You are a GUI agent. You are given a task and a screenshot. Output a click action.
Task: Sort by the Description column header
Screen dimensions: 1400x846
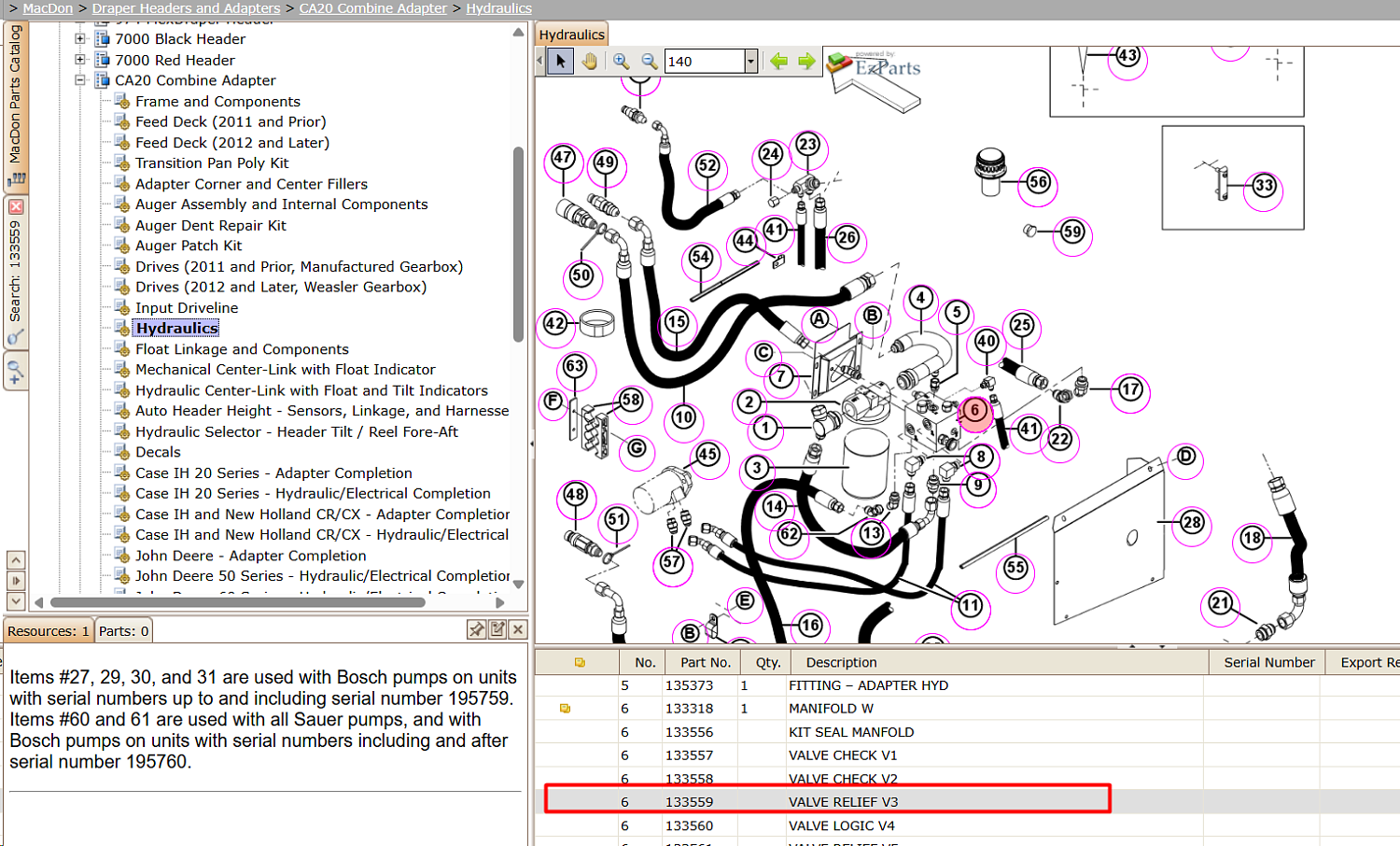coord(1000,663)
